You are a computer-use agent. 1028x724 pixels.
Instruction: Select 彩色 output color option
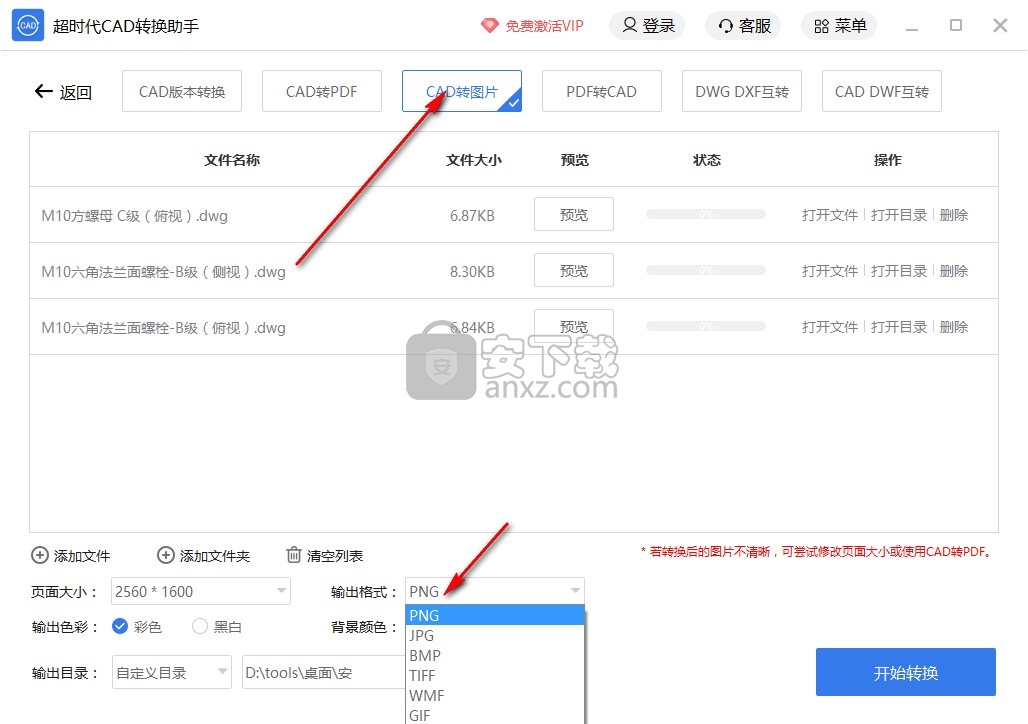[119, 626]
